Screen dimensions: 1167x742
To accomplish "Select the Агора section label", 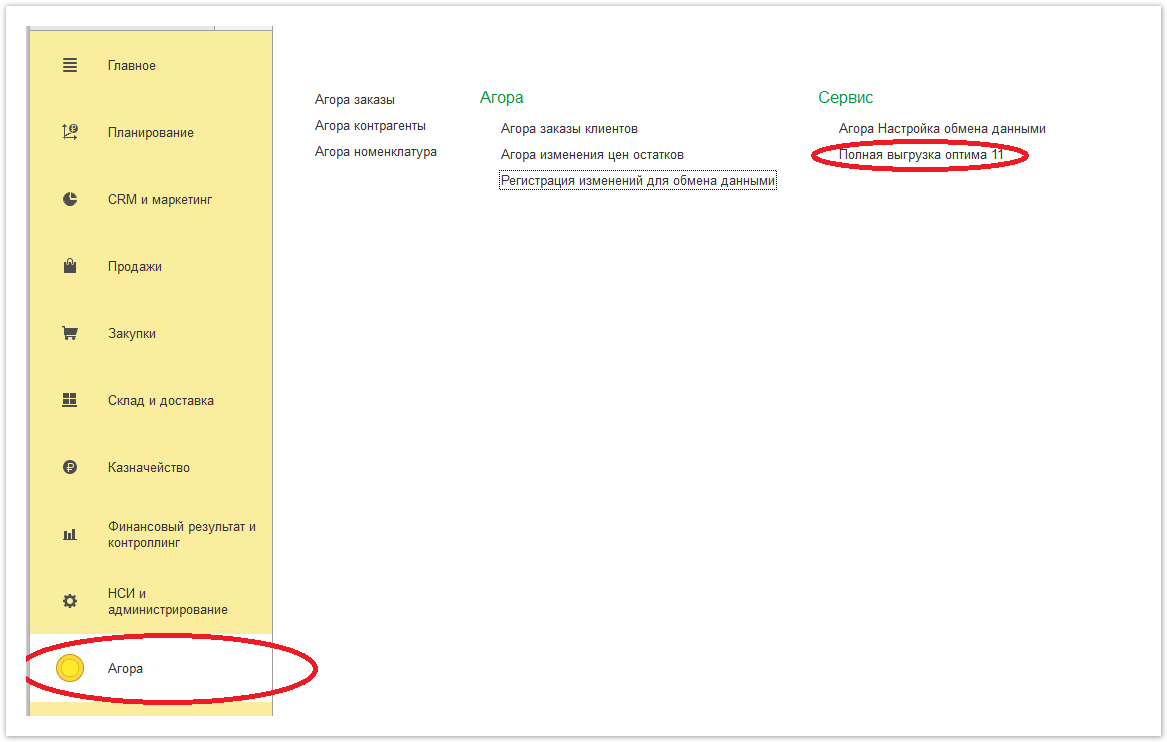I will 125,668.
